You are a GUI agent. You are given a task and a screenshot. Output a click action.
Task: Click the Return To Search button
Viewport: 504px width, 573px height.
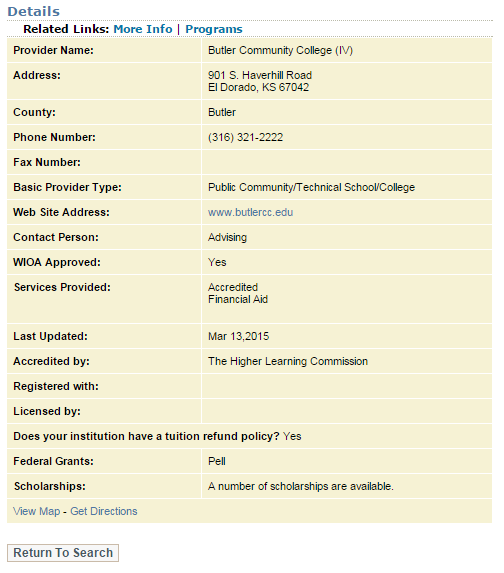(63, 553)
